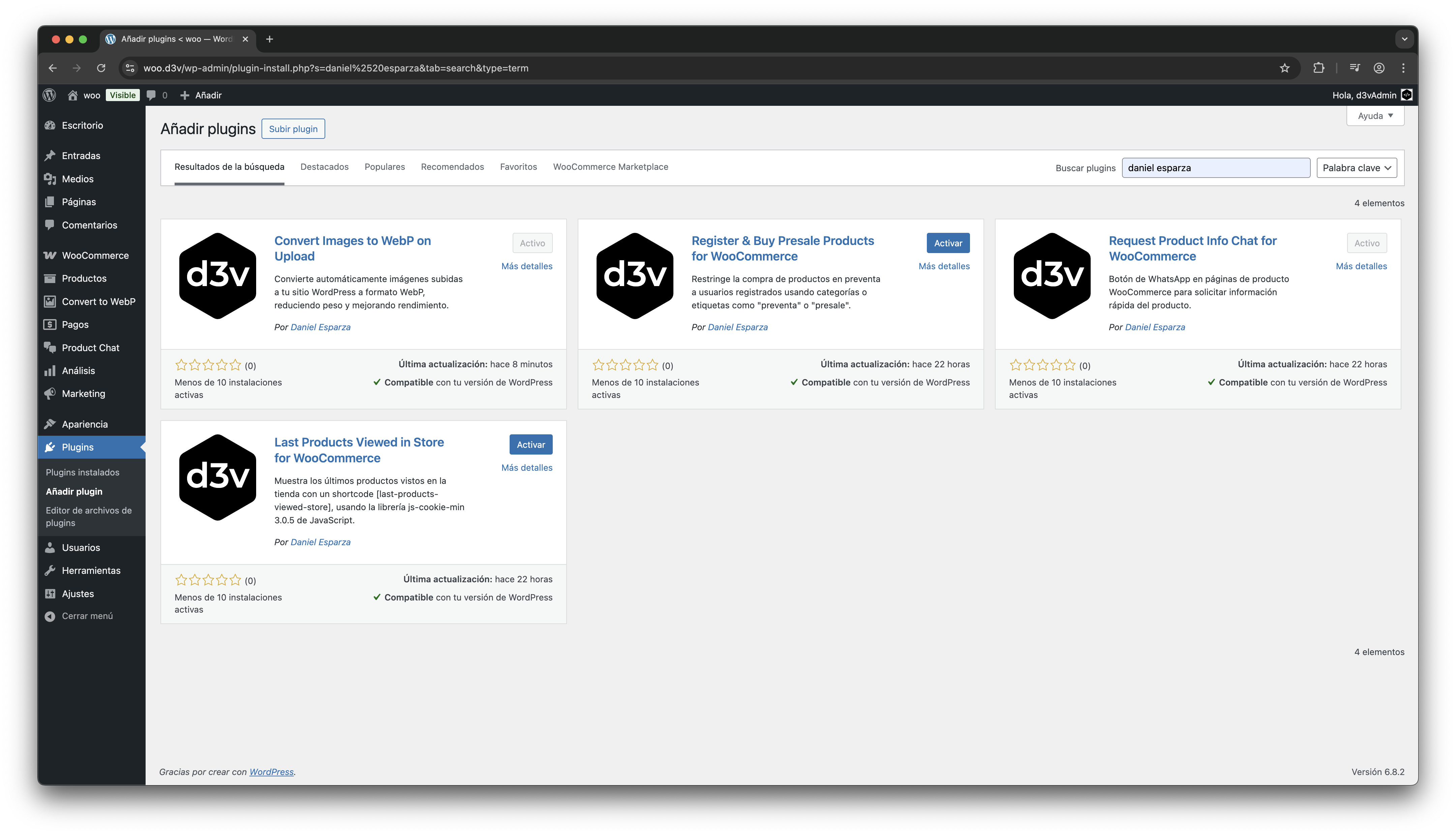
Task: Open Usuarios in the sidebar
Action: [92, 547]
